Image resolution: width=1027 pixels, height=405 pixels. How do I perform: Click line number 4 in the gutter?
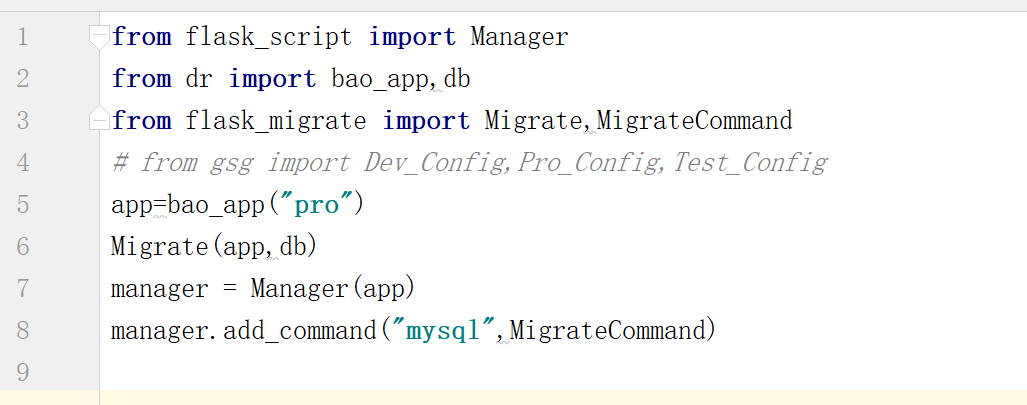pyautogui.click(x=23, y=163)
